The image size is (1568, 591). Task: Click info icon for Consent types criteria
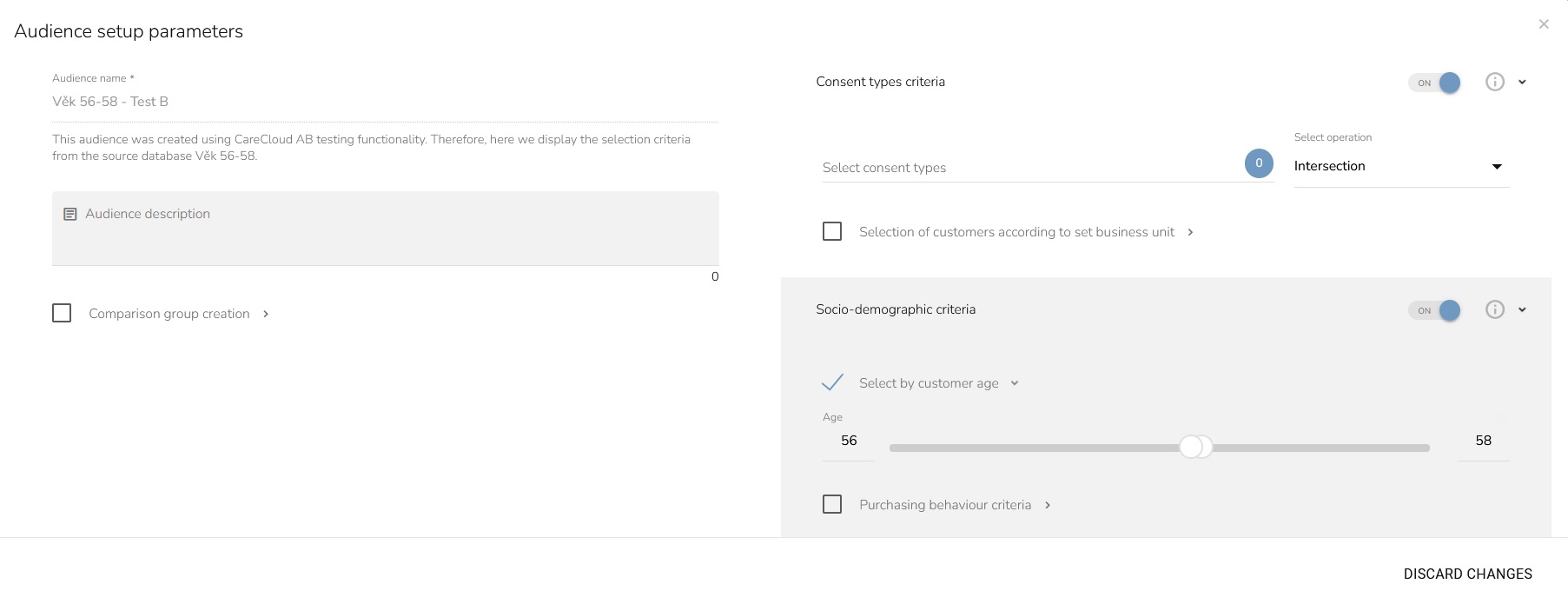click(1494, 82)
